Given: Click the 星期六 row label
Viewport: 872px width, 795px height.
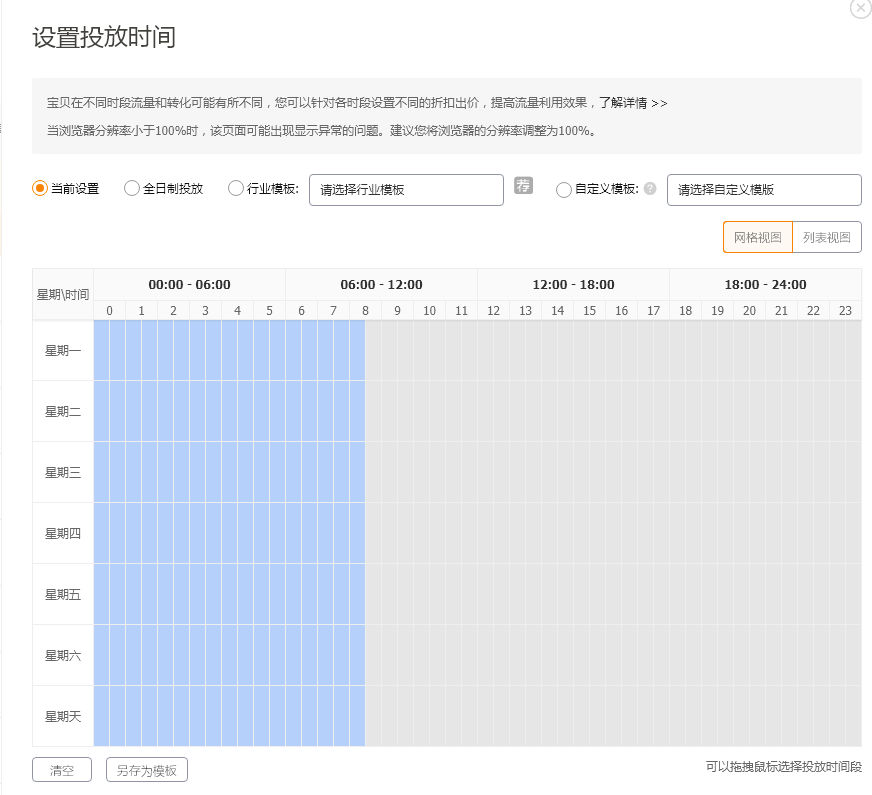Looking at the screenshot, I should [x=63, y=655].
